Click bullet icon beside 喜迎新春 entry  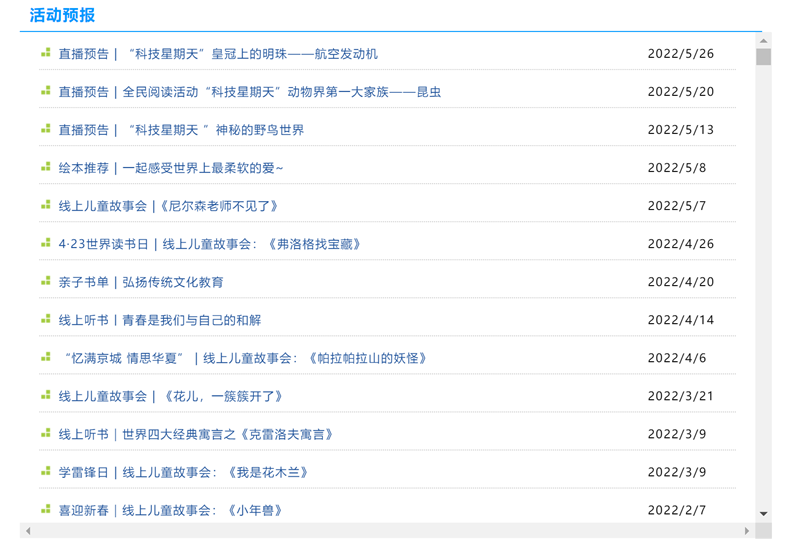[x=46, y=510]
